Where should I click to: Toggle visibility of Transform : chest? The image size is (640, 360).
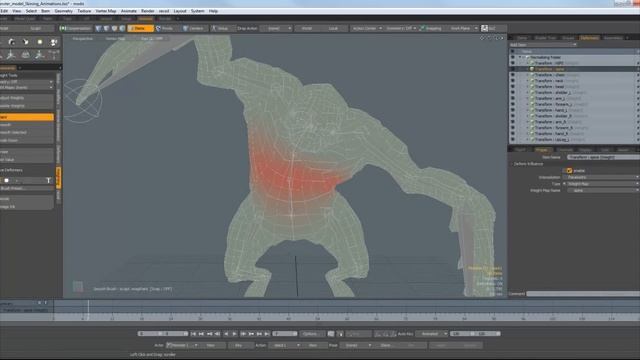[513, 75]
